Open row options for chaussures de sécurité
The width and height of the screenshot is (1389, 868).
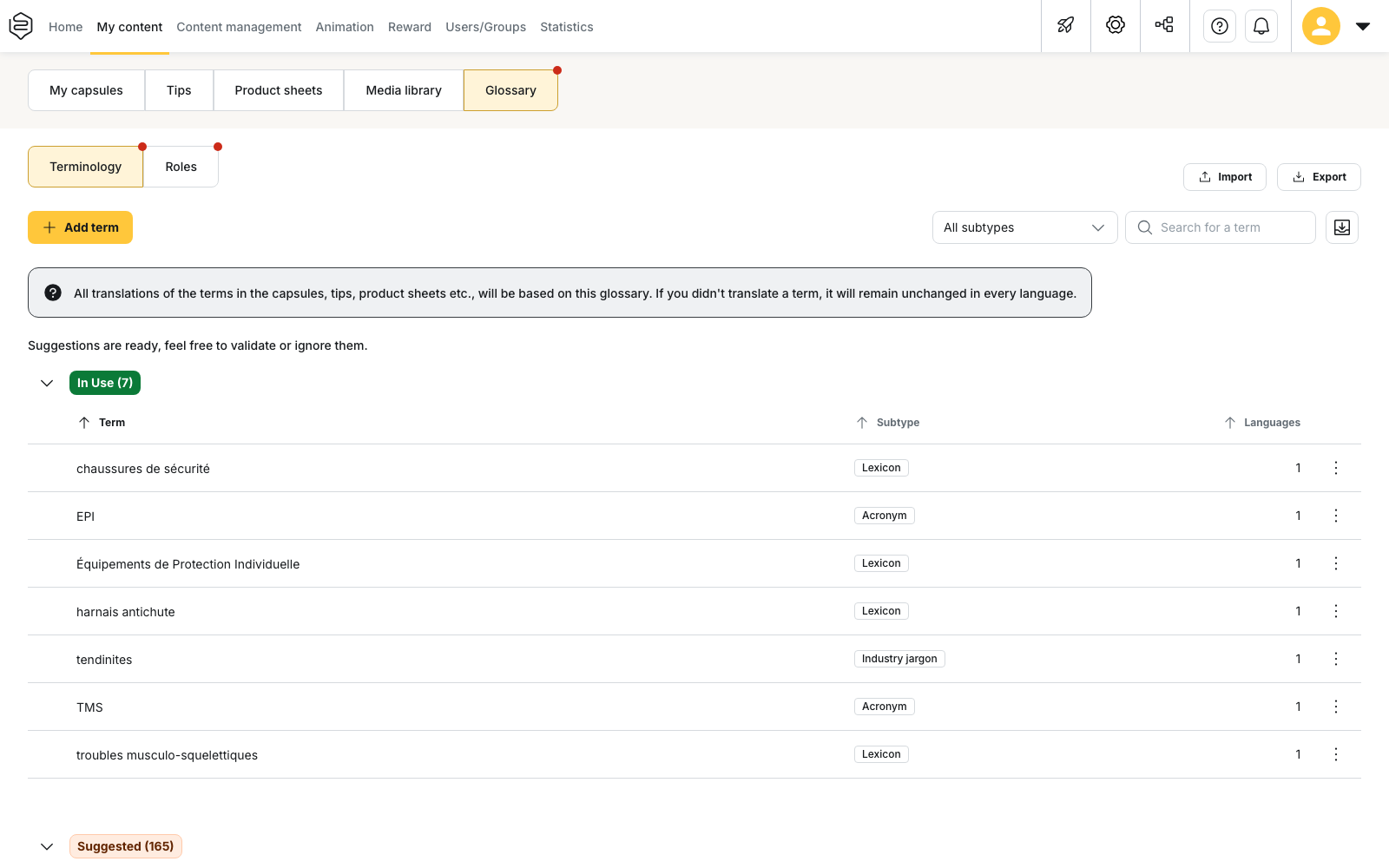coord(1336,468)
